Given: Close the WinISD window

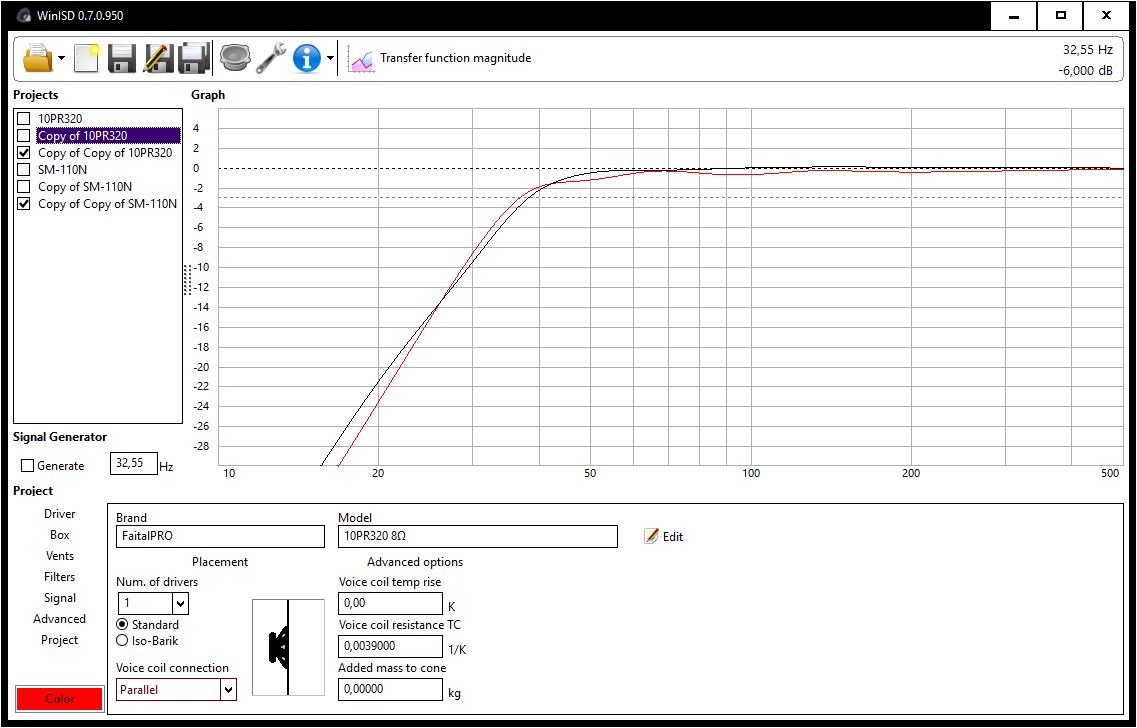Looking at the screenshot, I should pos(1107,15).
